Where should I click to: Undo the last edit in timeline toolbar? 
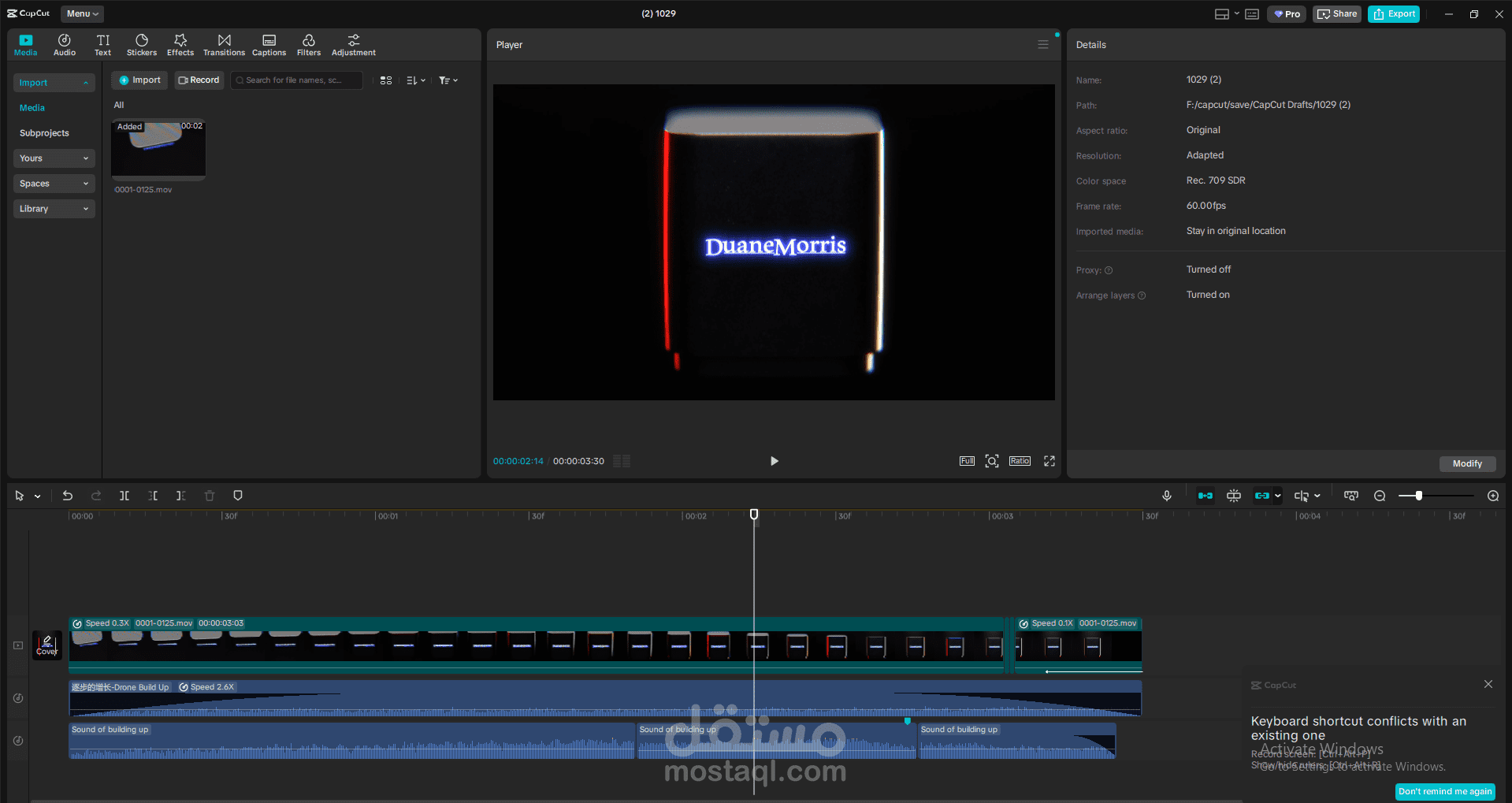point(68,496)
